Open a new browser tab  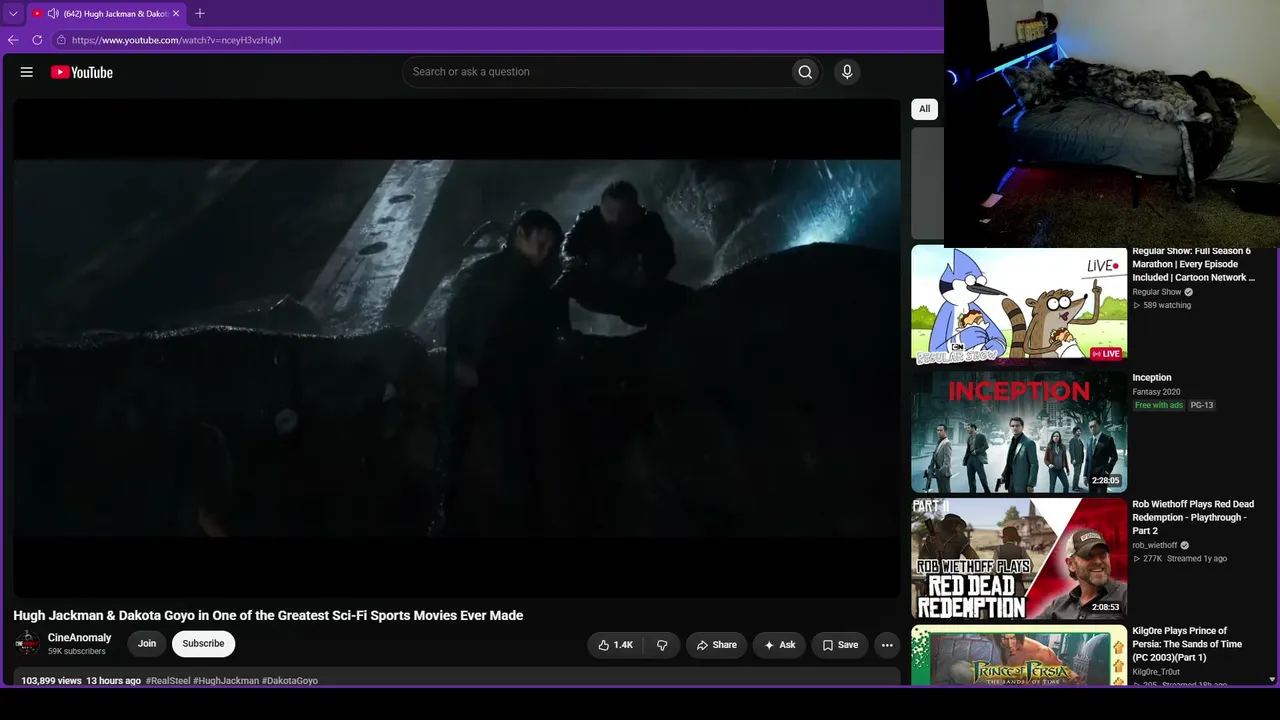tap(200, 14)
